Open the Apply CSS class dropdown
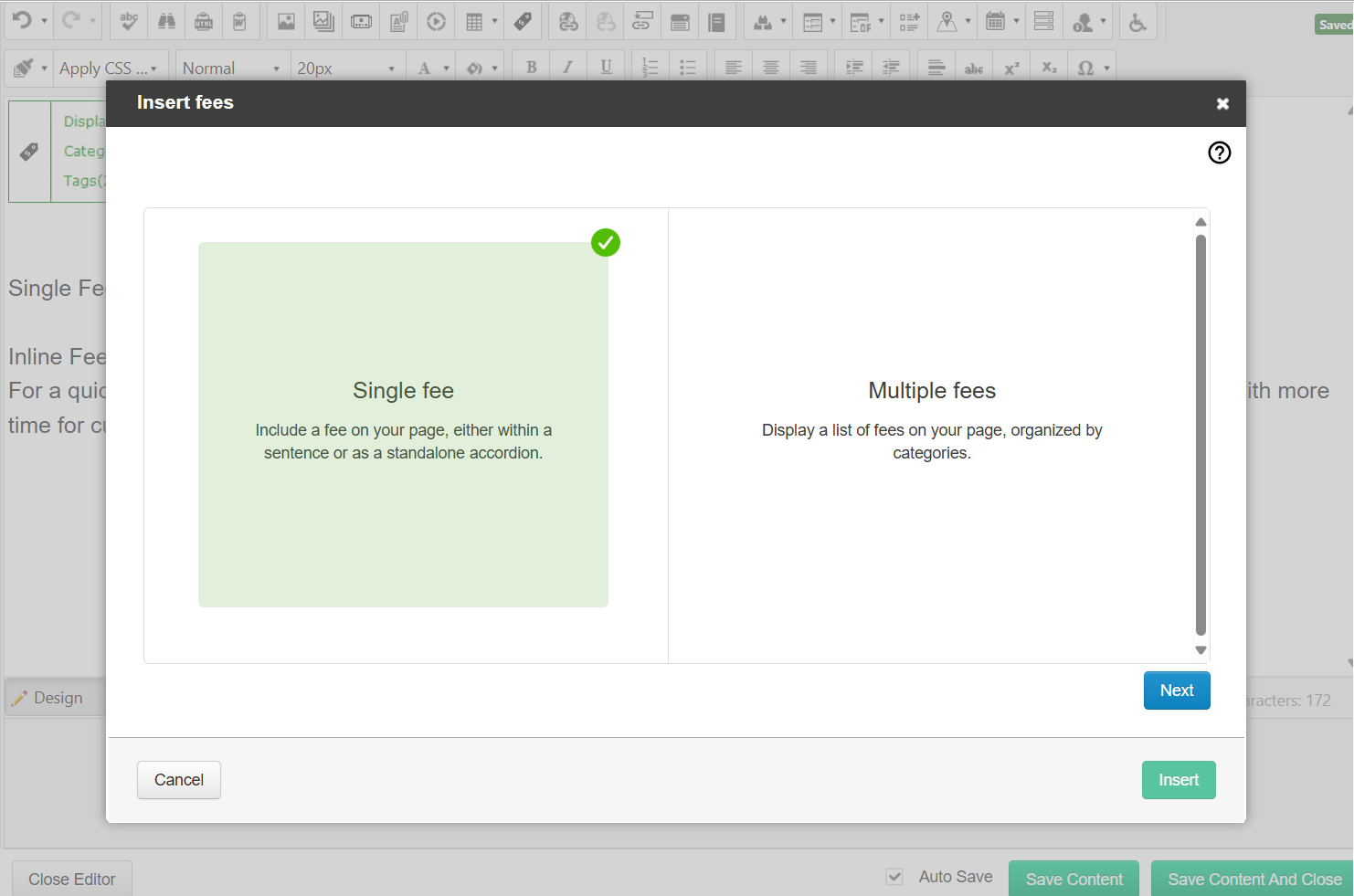The image size is (1354, 896). click(x=107, y=69)
